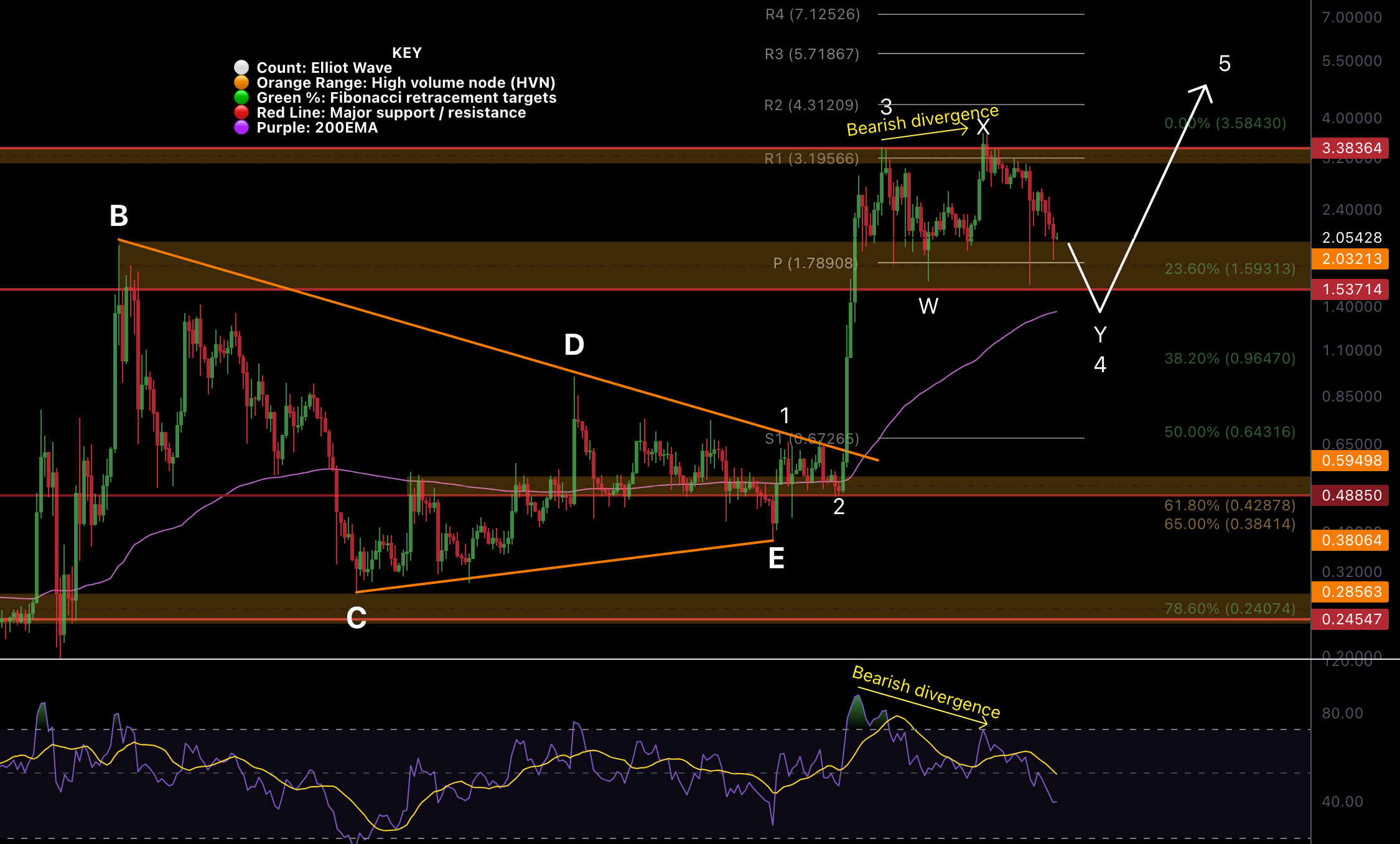Click the wave label C near bottom

click(x=356, y=618)
